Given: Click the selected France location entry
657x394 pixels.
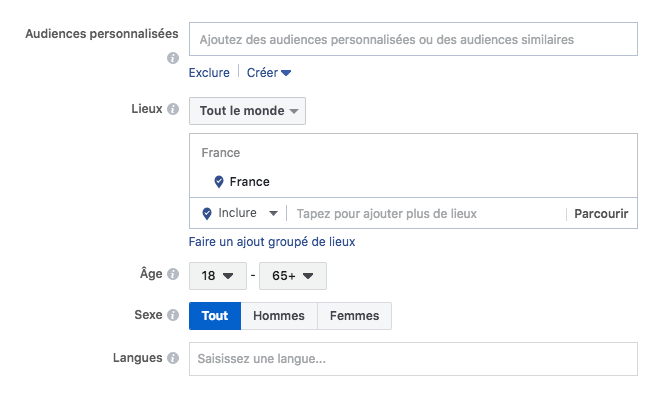Looking at the screenshot, I should pyautogui.click(x=249, y=181).
